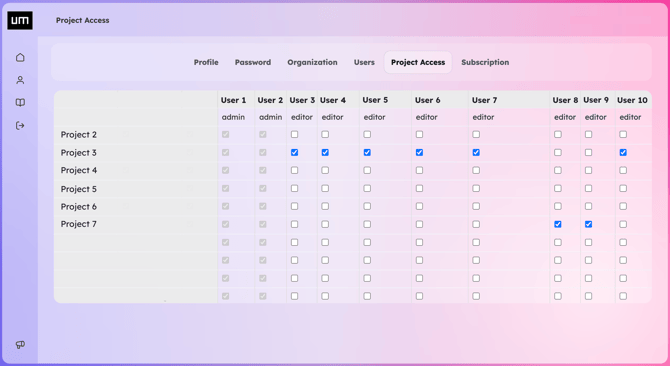Switch to the Profile tab
The image size is (670, 366).
pyautogui.click(x=206, y=62)
